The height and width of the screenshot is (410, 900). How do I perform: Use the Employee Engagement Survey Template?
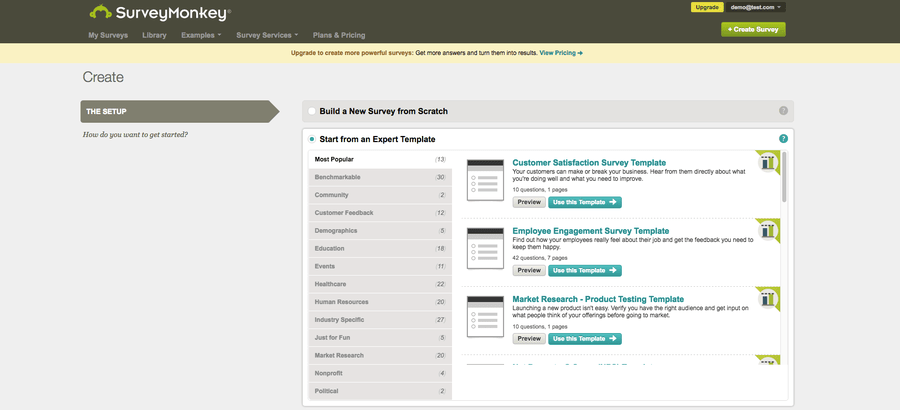coord(585,270)
